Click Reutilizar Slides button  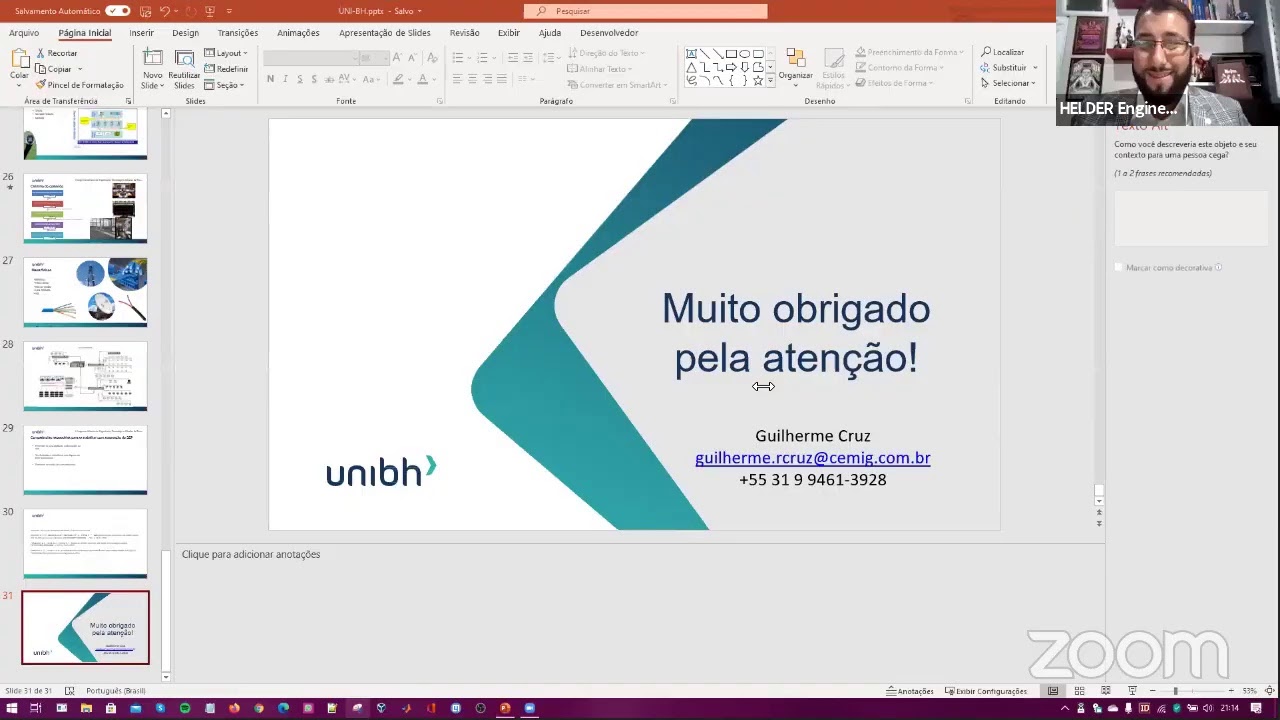[x=184, y=68]
